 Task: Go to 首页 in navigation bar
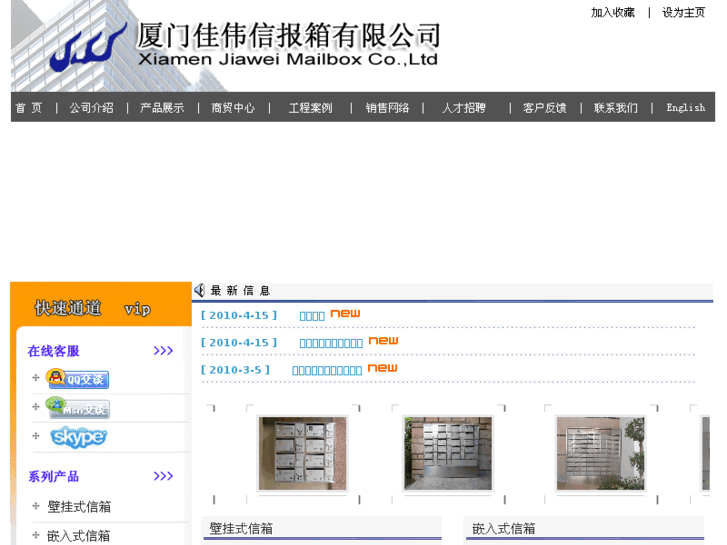point(29,108)
